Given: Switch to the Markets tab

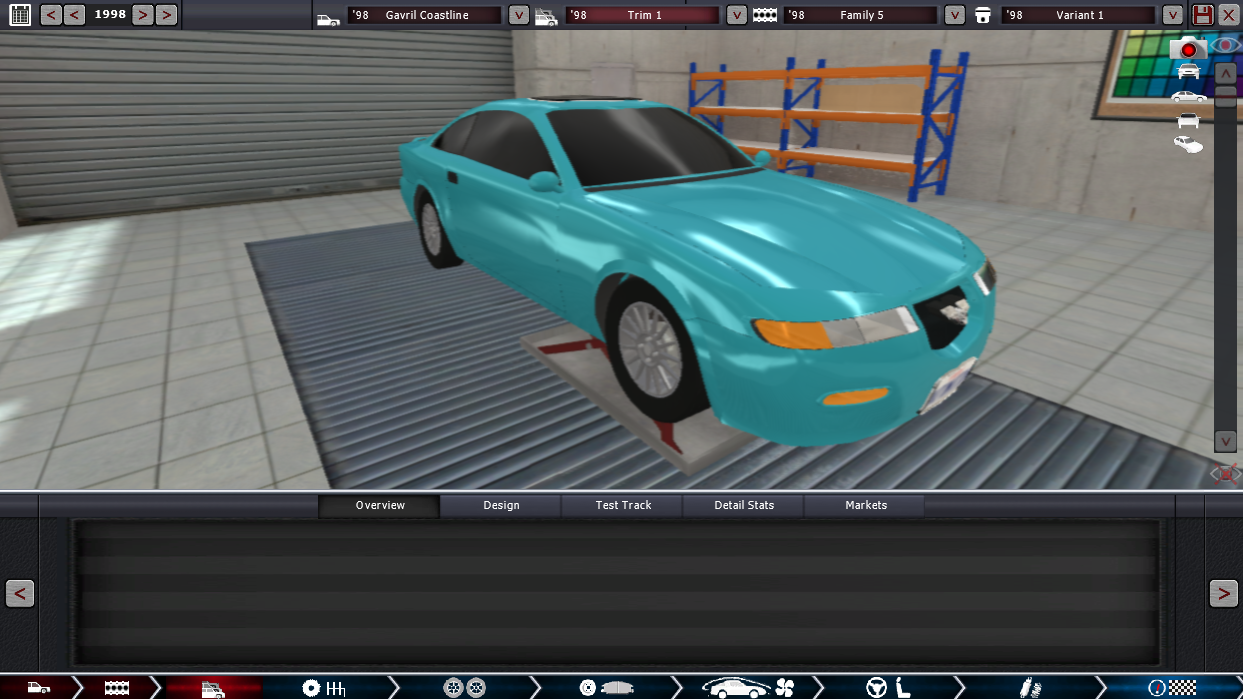Looking at the screenshot, I should click(866, 505).
